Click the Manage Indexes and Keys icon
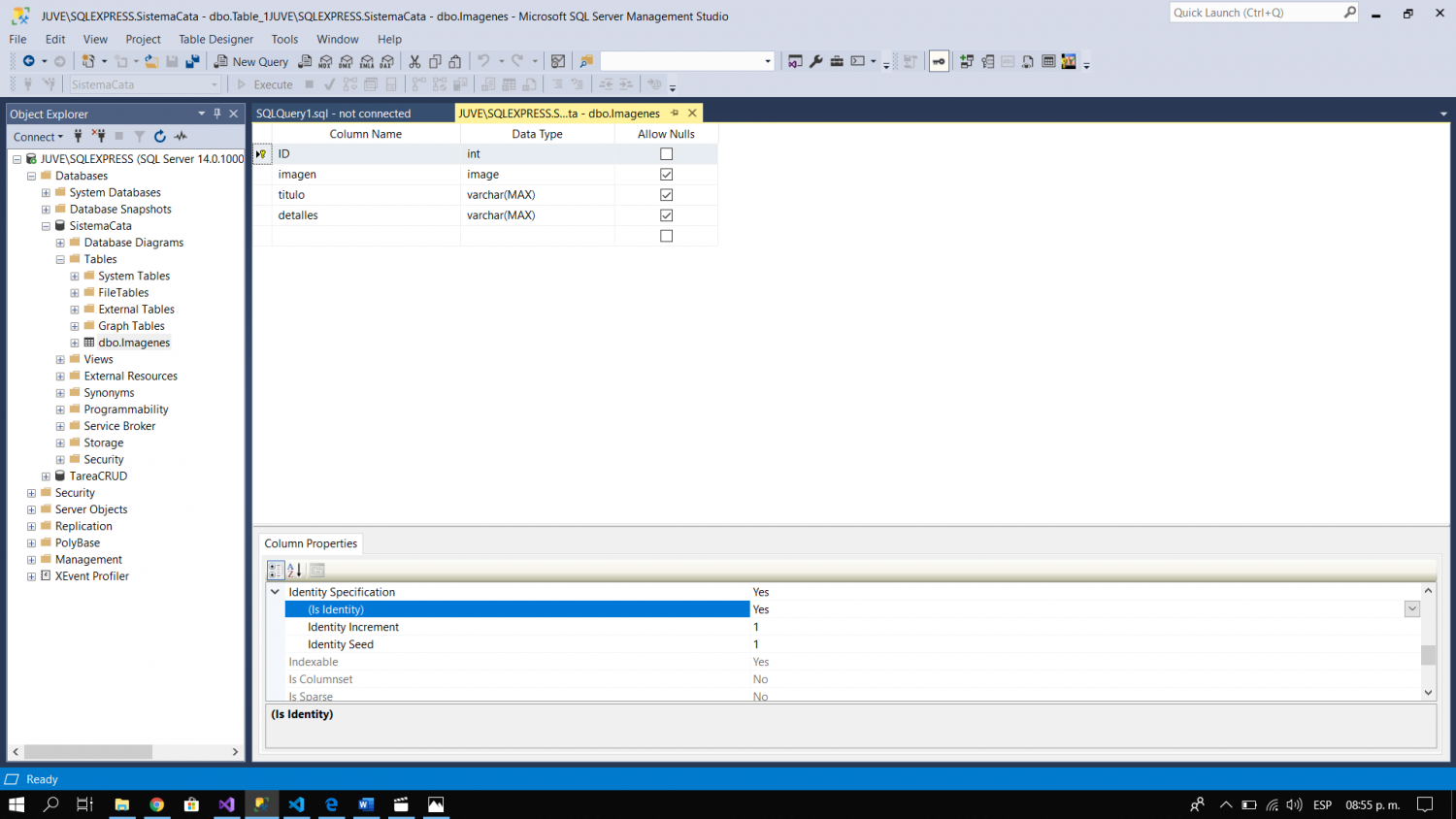This screenshot has height=819, width=1456. click(x=987, y=61)
